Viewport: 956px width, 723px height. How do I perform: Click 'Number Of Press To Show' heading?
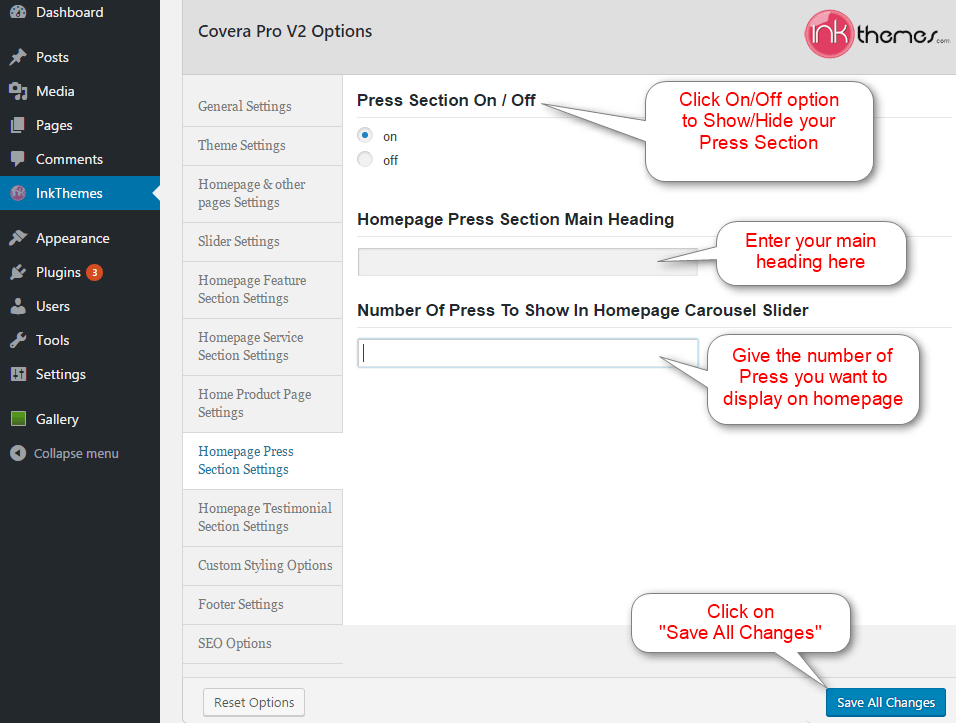(583, 311)
